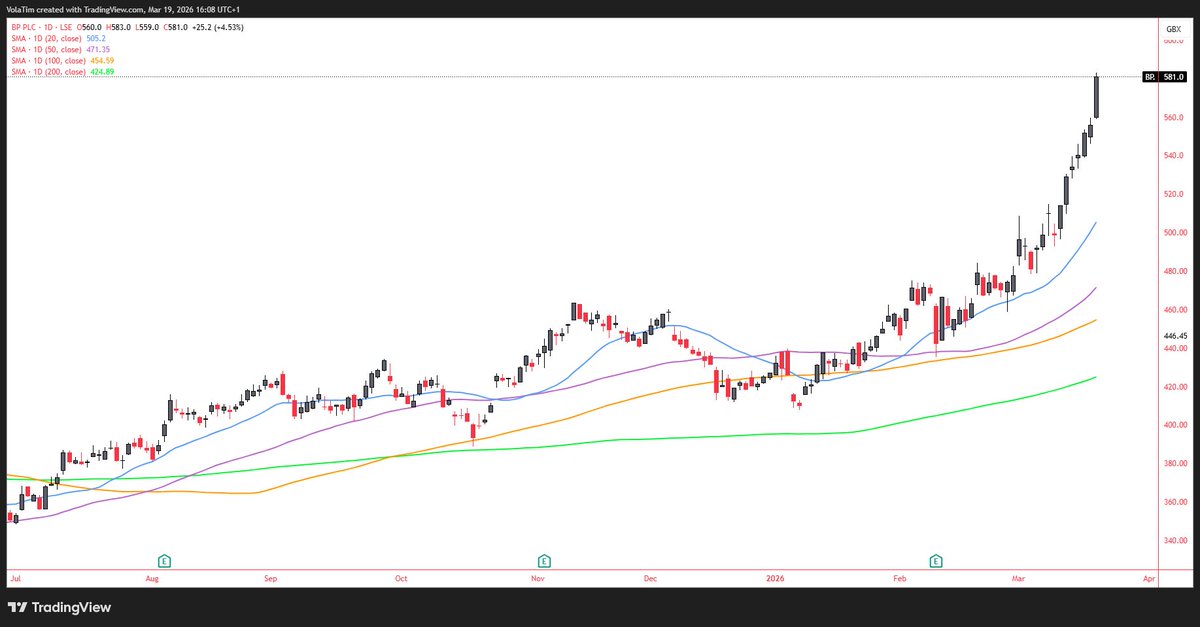Image resolution: width=1200 pixels, height=627 pixels.
Task: Click the latest tall candle near 581
Action: click(1097, 96)
